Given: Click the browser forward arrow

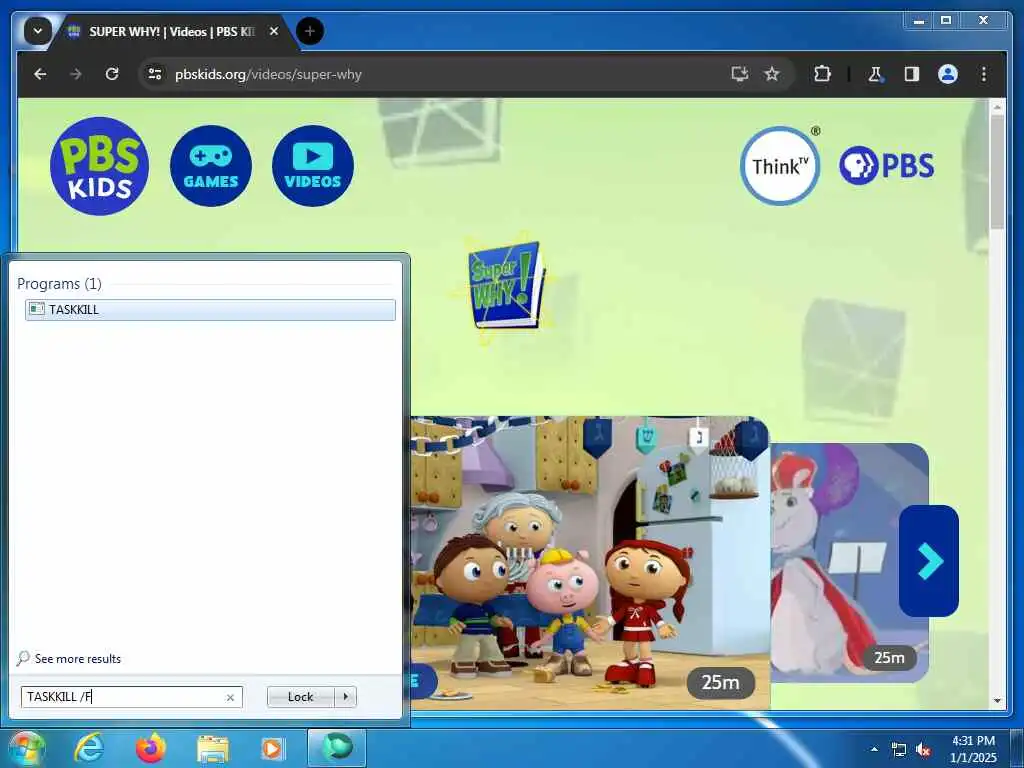Looking at the screenshot, I should tap(76, 74).
